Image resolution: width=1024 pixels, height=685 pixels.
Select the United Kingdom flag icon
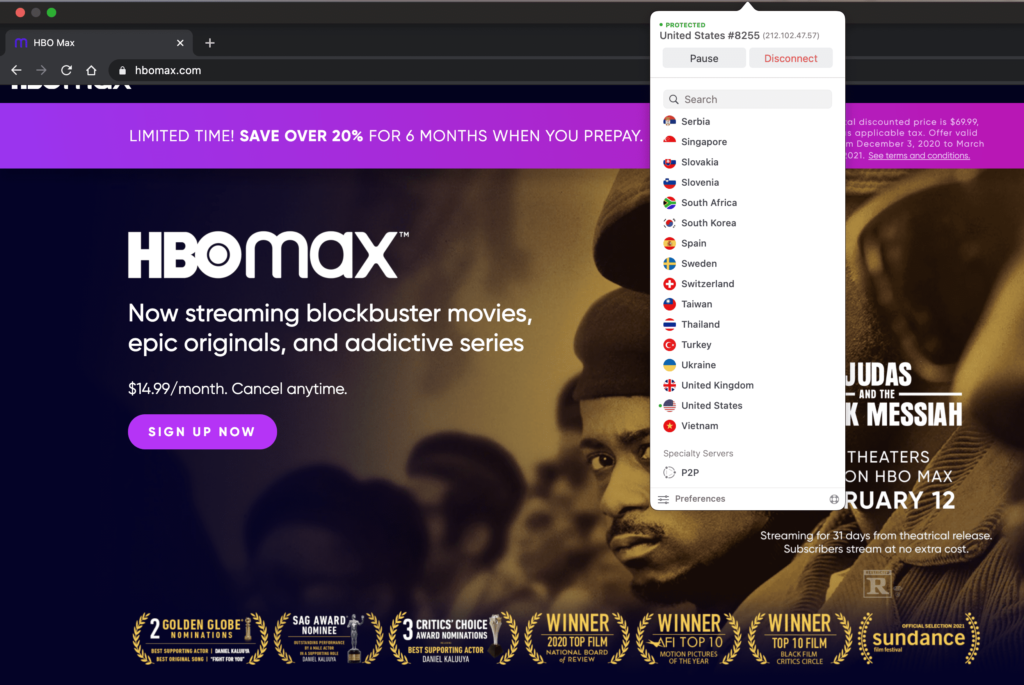pos(669,385)
